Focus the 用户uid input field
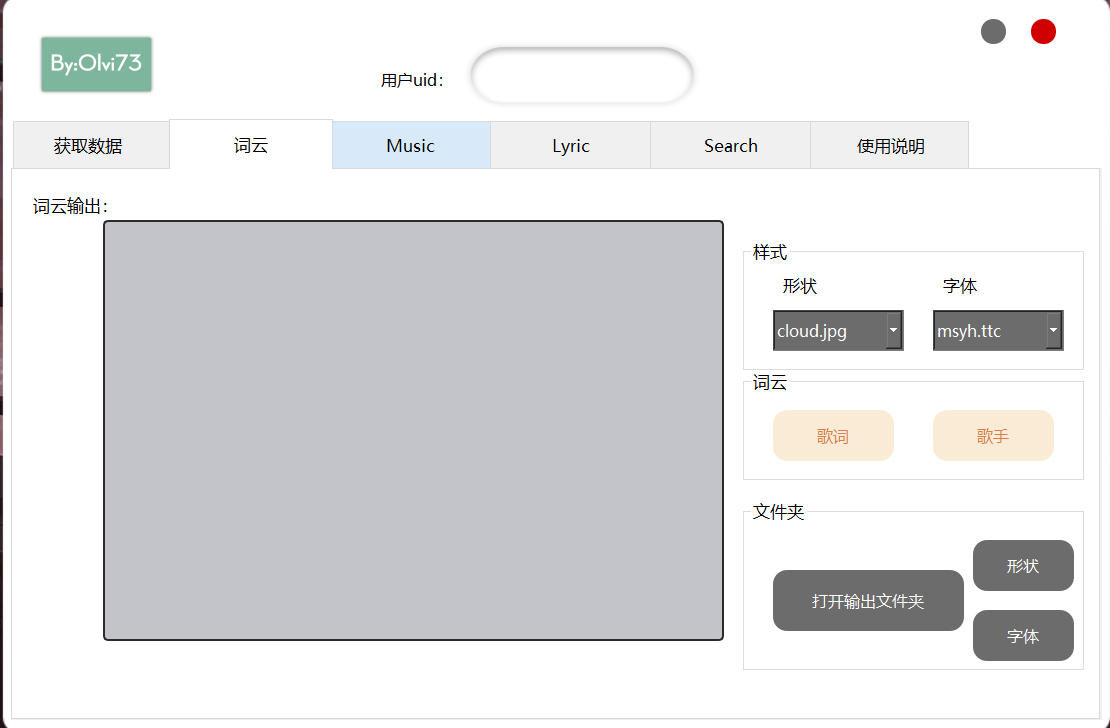 coord(581,76)
